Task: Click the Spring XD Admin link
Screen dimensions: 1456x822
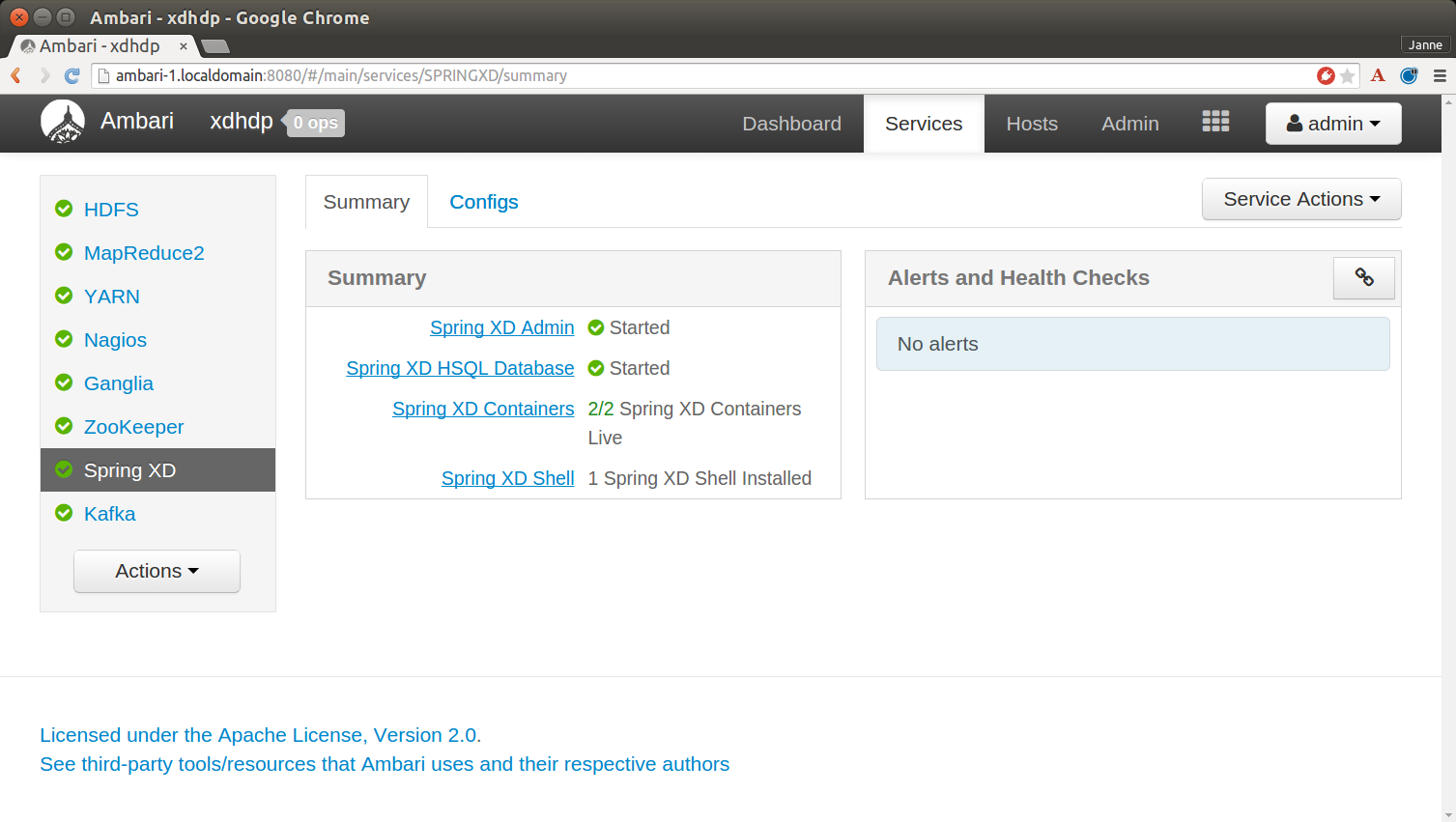Action: pos(502,327)
